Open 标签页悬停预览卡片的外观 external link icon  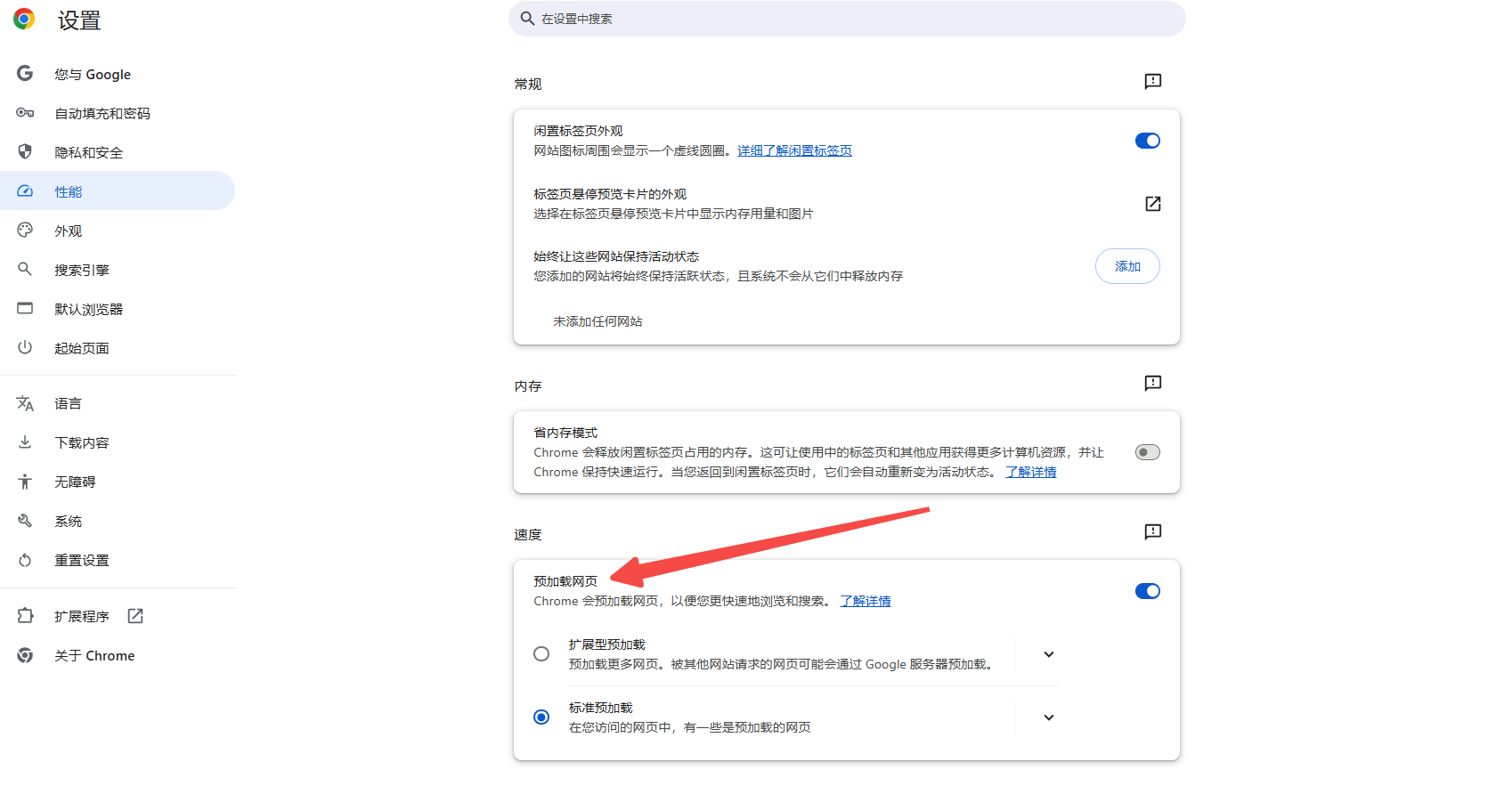pyautogui.click(x=1153, y=204)
